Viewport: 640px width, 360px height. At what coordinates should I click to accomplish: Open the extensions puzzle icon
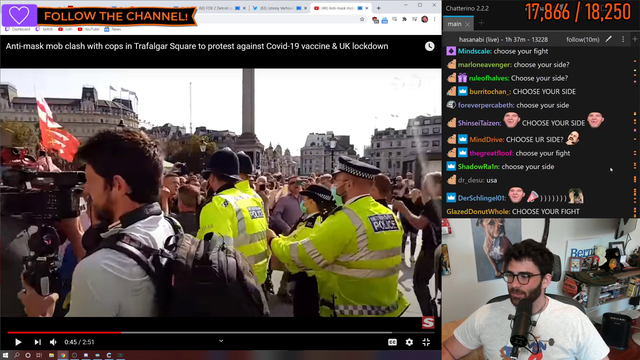pos(404,19)
